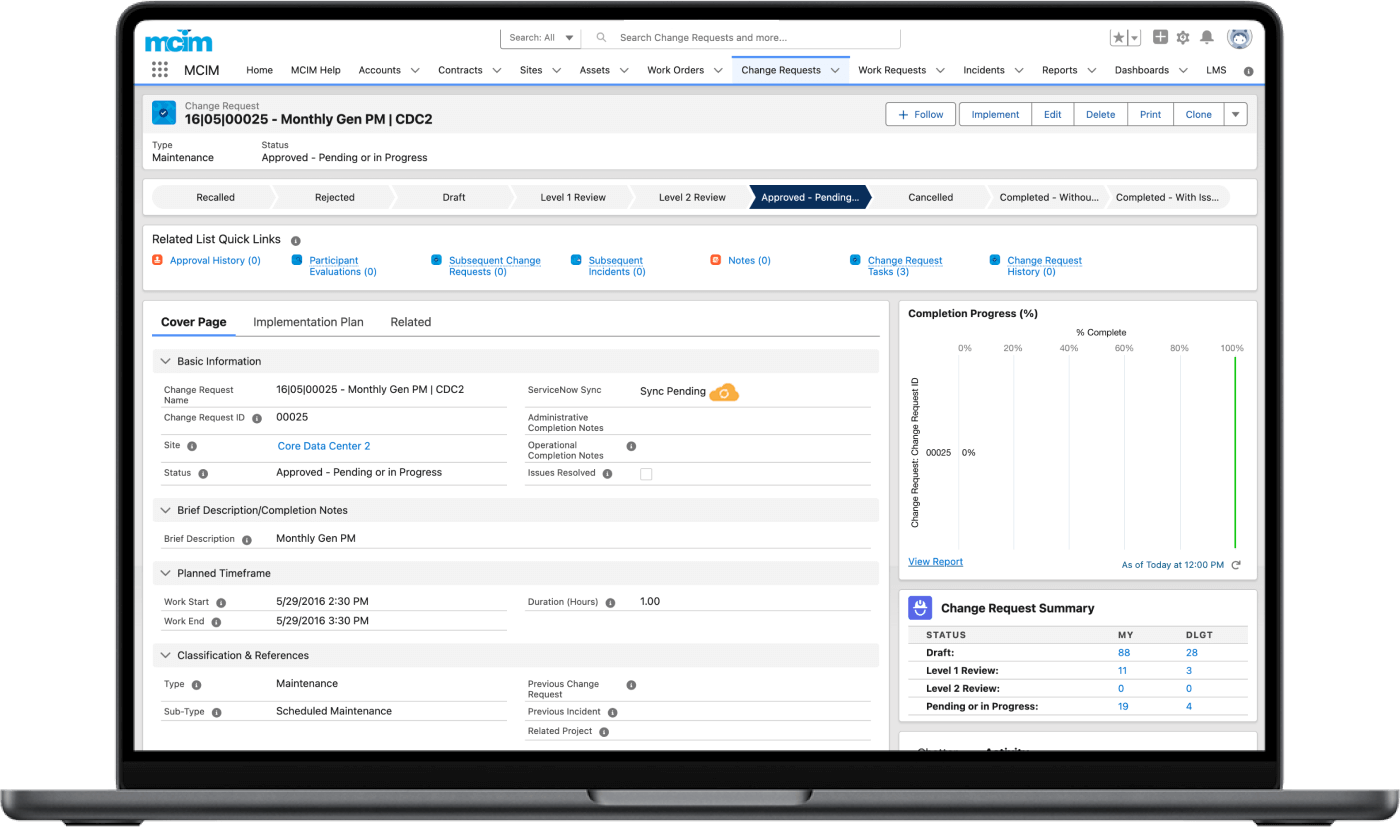The height and width of the screenshot is (827, 1400).
Task: Select the Cancelled path stage
Action: click(x=930, y=197)
